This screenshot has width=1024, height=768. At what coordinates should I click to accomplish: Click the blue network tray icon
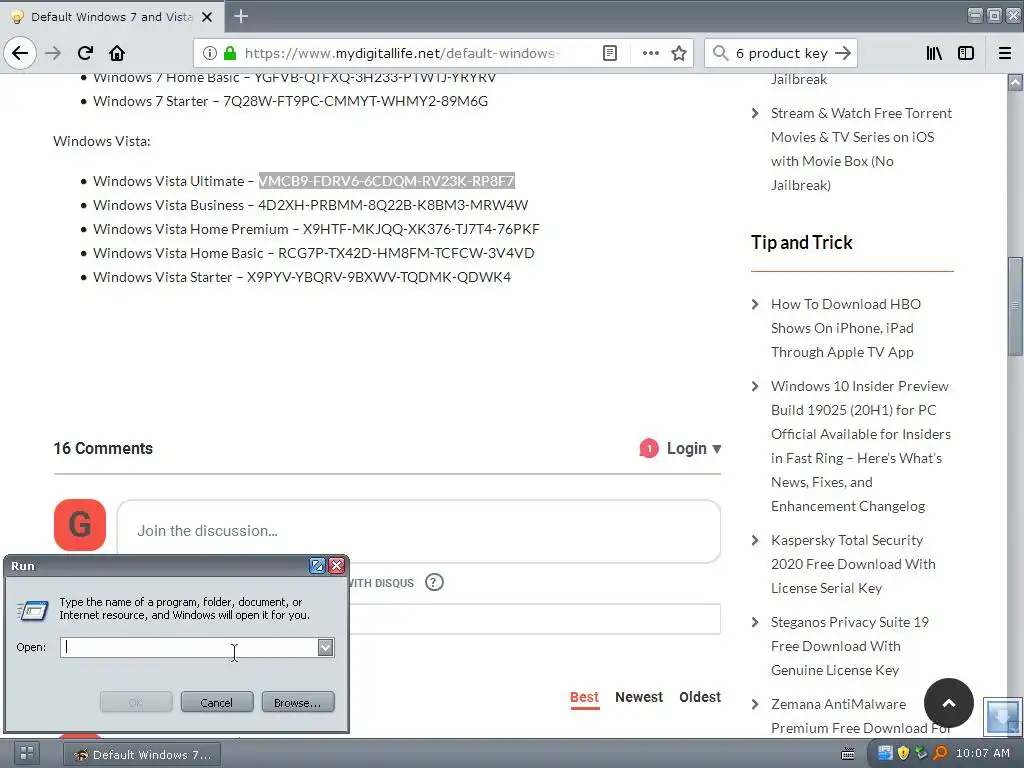coord(885,753)
